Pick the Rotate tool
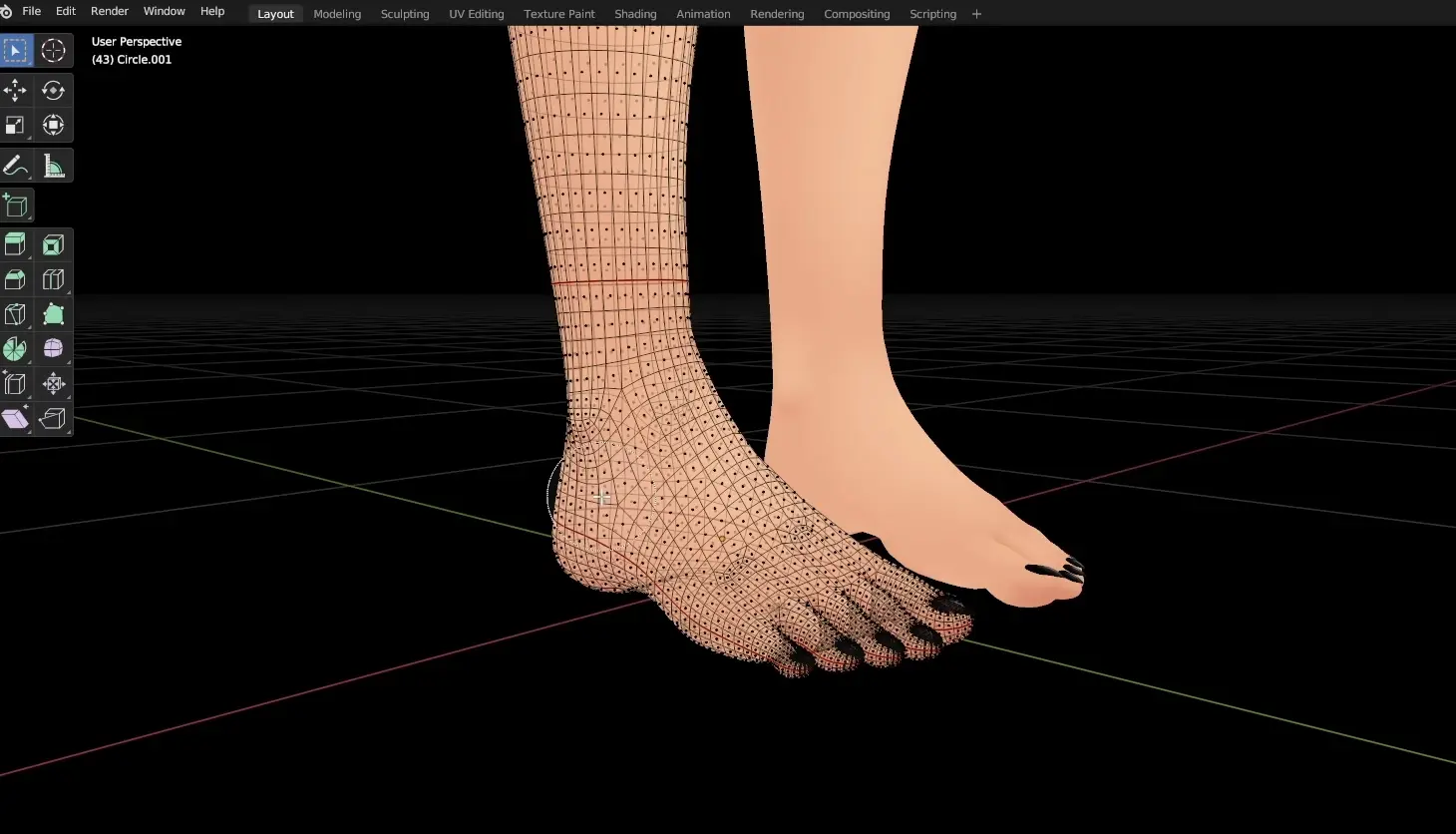Image resolution: width=1456 pixels, height=834 pixels. coord(54,91)
